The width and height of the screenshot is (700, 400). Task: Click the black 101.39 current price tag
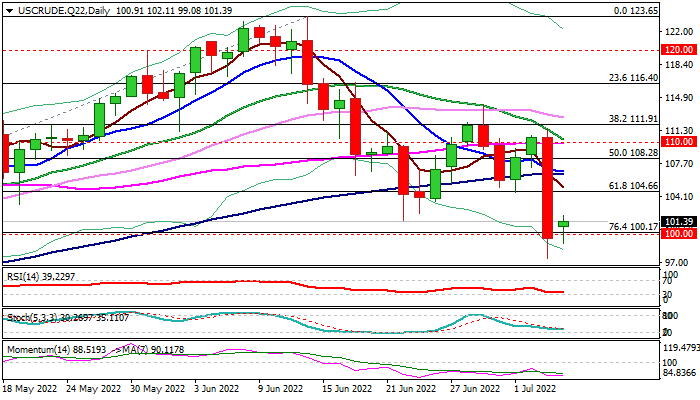(x=679, y=222)
